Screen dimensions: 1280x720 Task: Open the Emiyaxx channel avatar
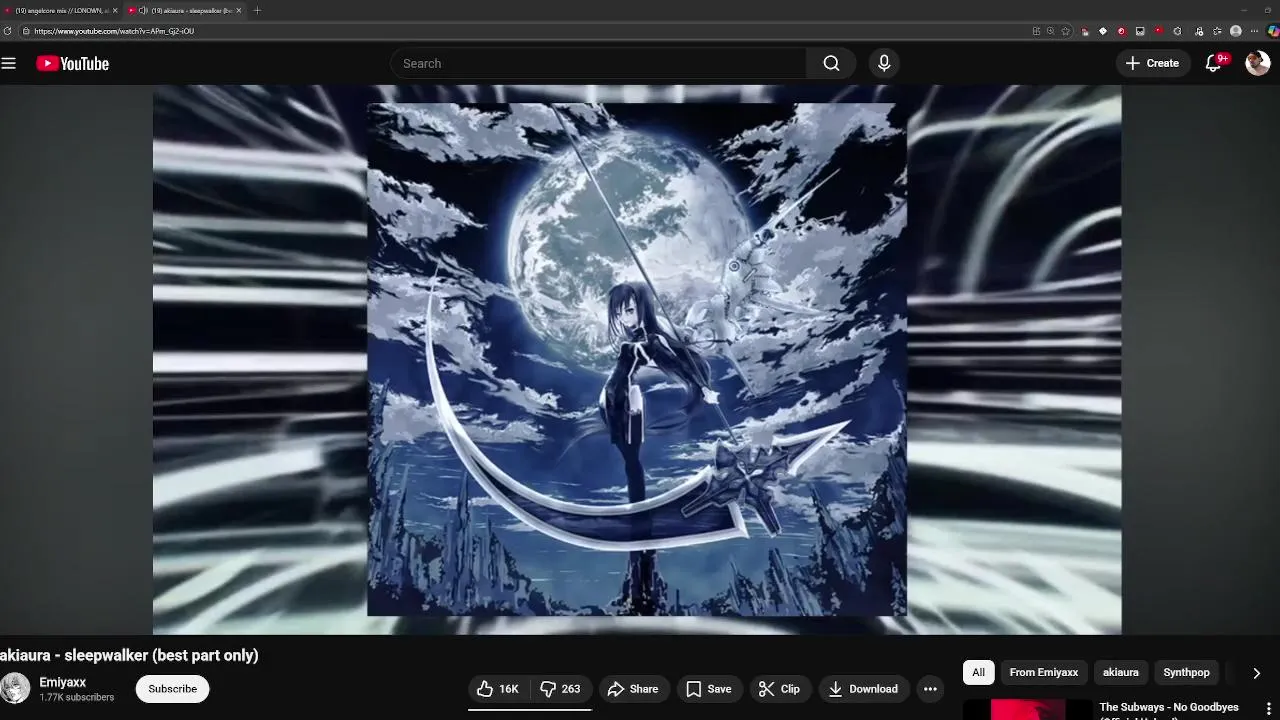tap(15, 689)
